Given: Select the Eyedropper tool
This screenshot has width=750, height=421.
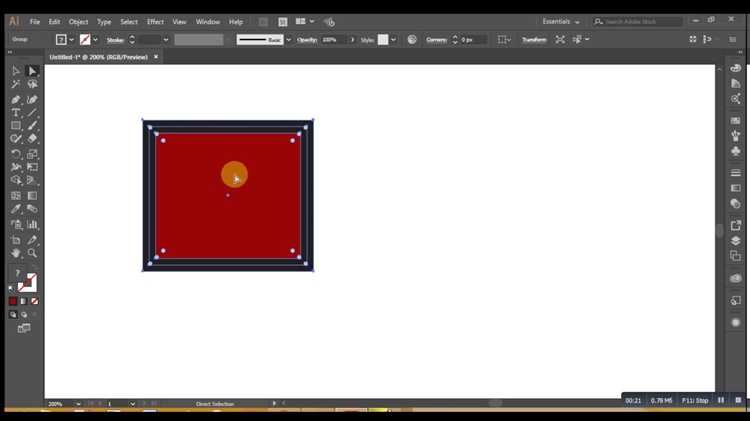Looking at the screenshot, I should coord(16,209).
